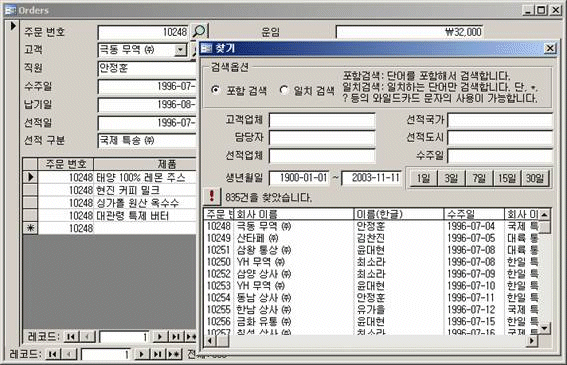The width and height of the screenshot is (567, 365).
Task: Click the 7일 date range button
Action: pos(479,178)
